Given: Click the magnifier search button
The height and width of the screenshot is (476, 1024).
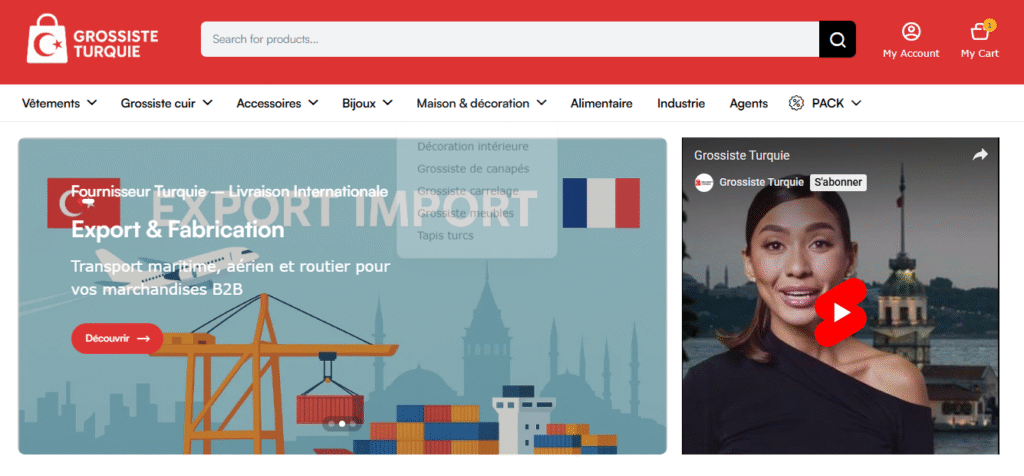Looking at the screenshot, I should (837, 39).
